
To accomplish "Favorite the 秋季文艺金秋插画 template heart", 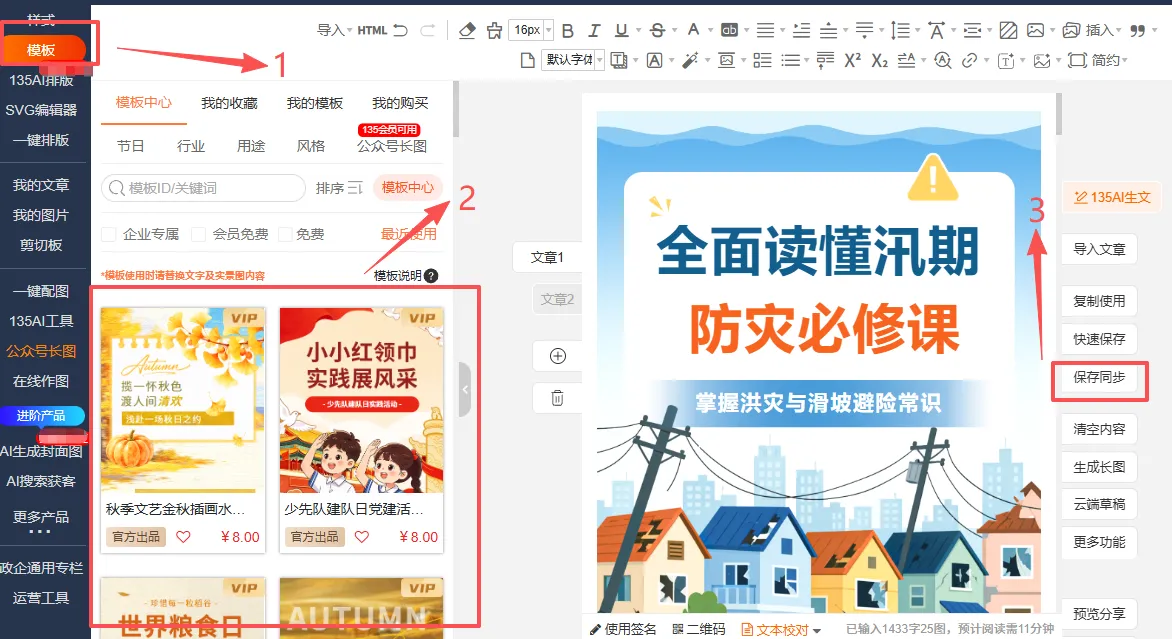I will click(183, 537).
